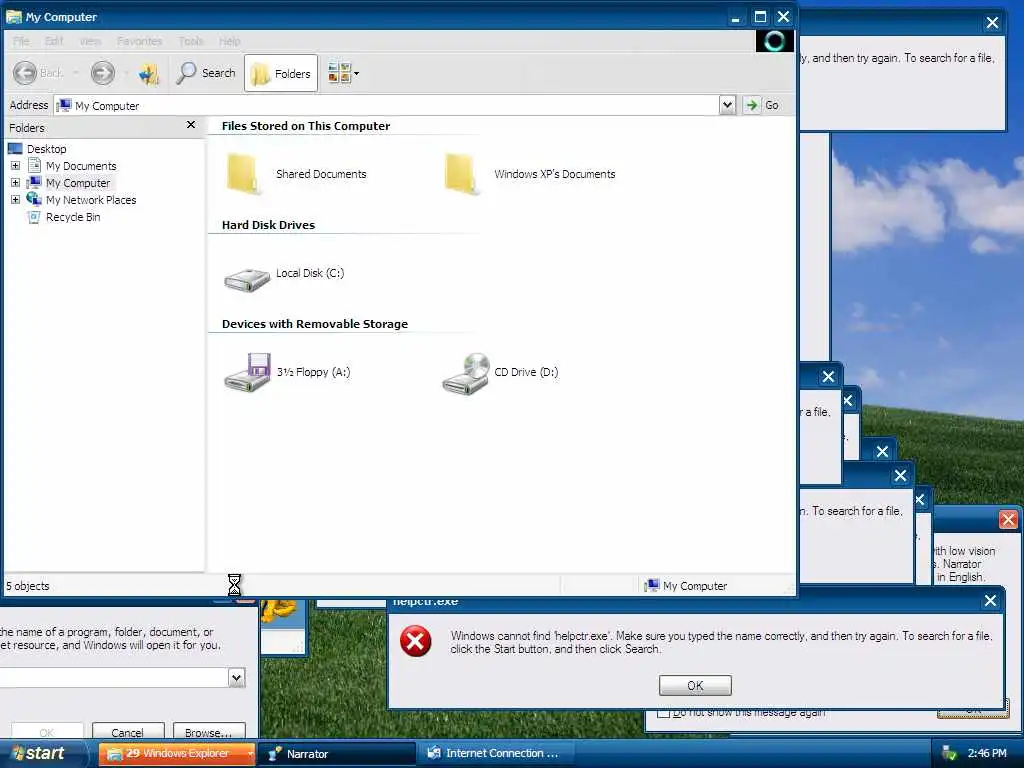Select Desktop in the folder tree
Viewport: 1024px width, 768px height.
click(46, 149)
